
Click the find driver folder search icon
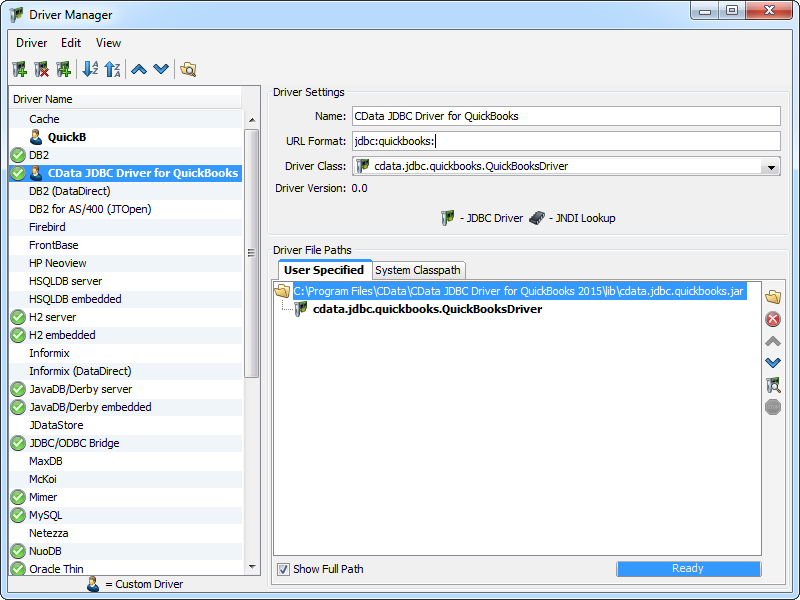[188, 69]
